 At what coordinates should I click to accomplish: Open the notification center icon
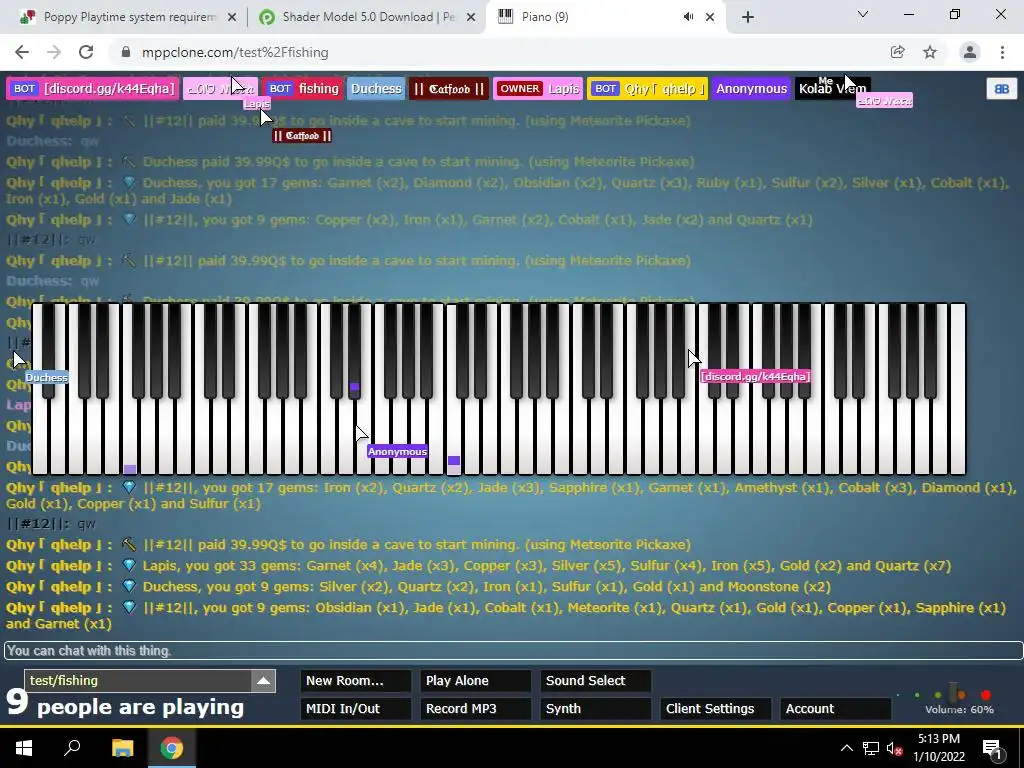(992, 749)
